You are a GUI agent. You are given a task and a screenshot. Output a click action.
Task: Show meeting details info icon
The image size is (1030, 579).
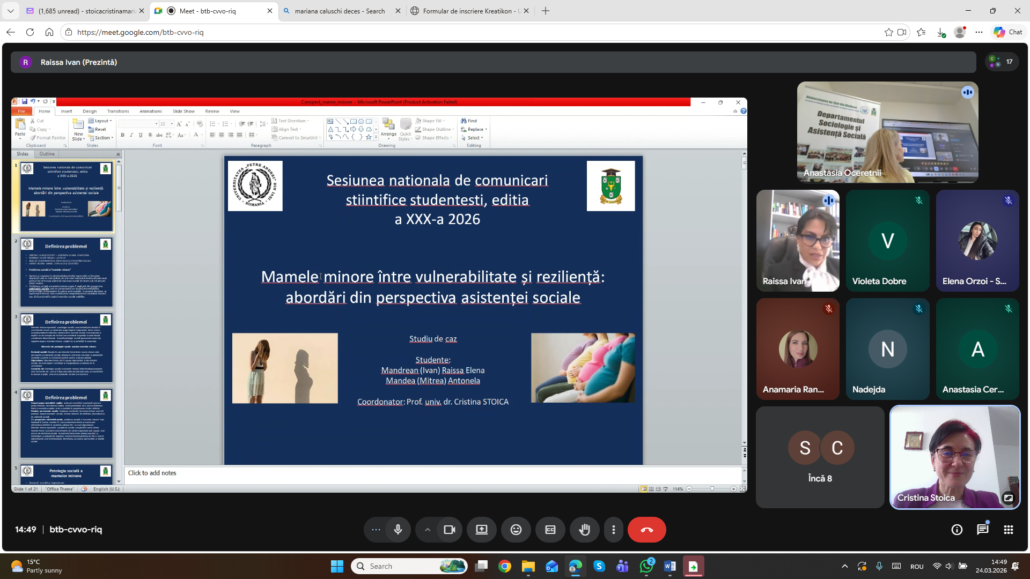[x=956, y=530]
